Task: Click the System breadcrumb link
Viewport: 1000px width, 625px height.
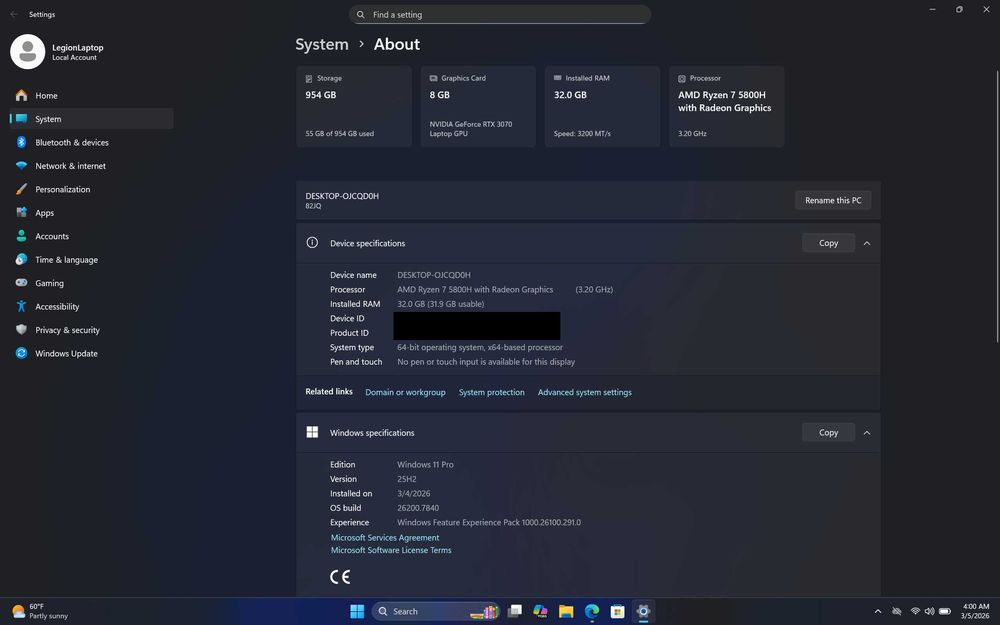Action: point(322,44)
